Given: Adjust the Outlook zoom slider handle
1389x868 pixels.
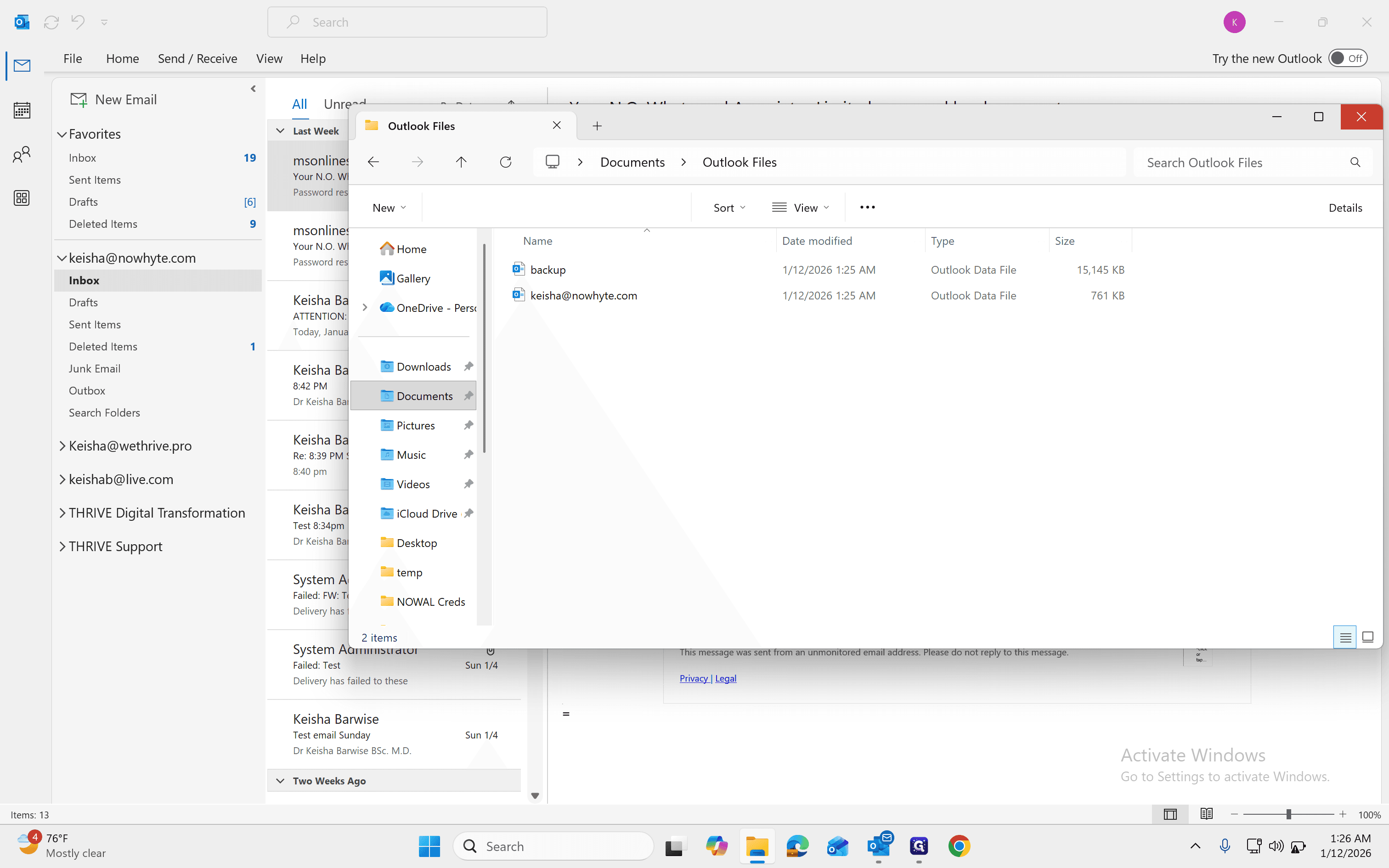Looking at the screenshot, I should click(1288, 814).
